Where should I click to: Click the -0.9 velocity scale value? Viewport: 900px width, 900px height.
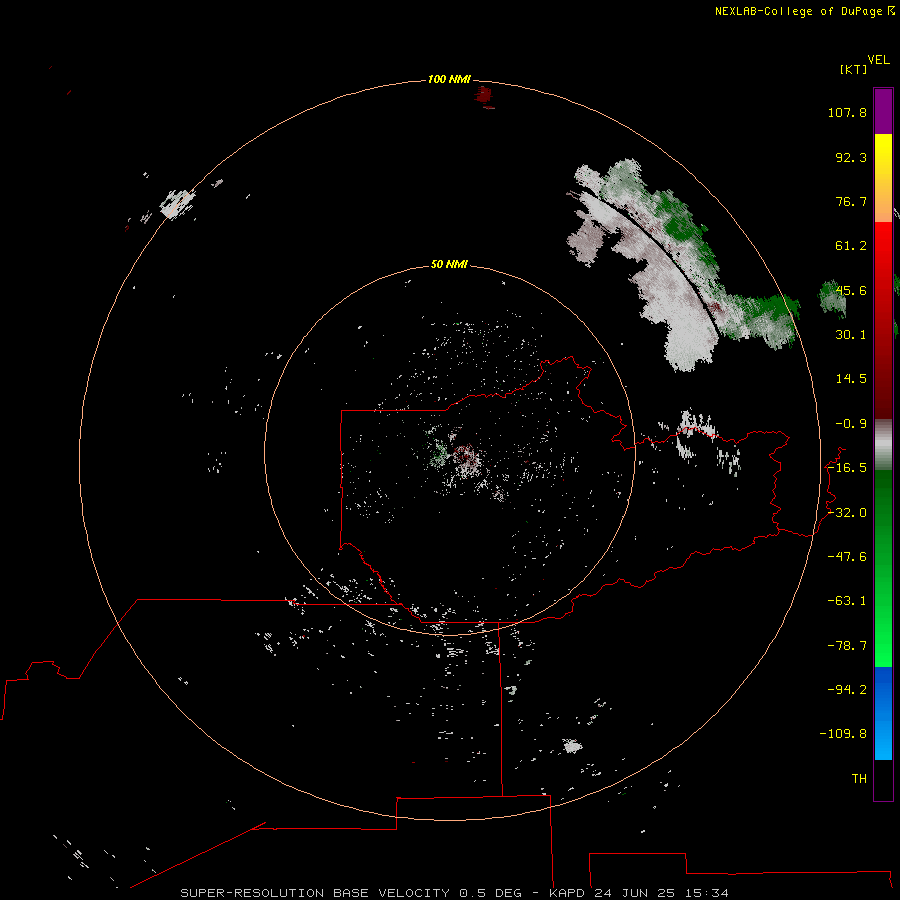point(851,424)
